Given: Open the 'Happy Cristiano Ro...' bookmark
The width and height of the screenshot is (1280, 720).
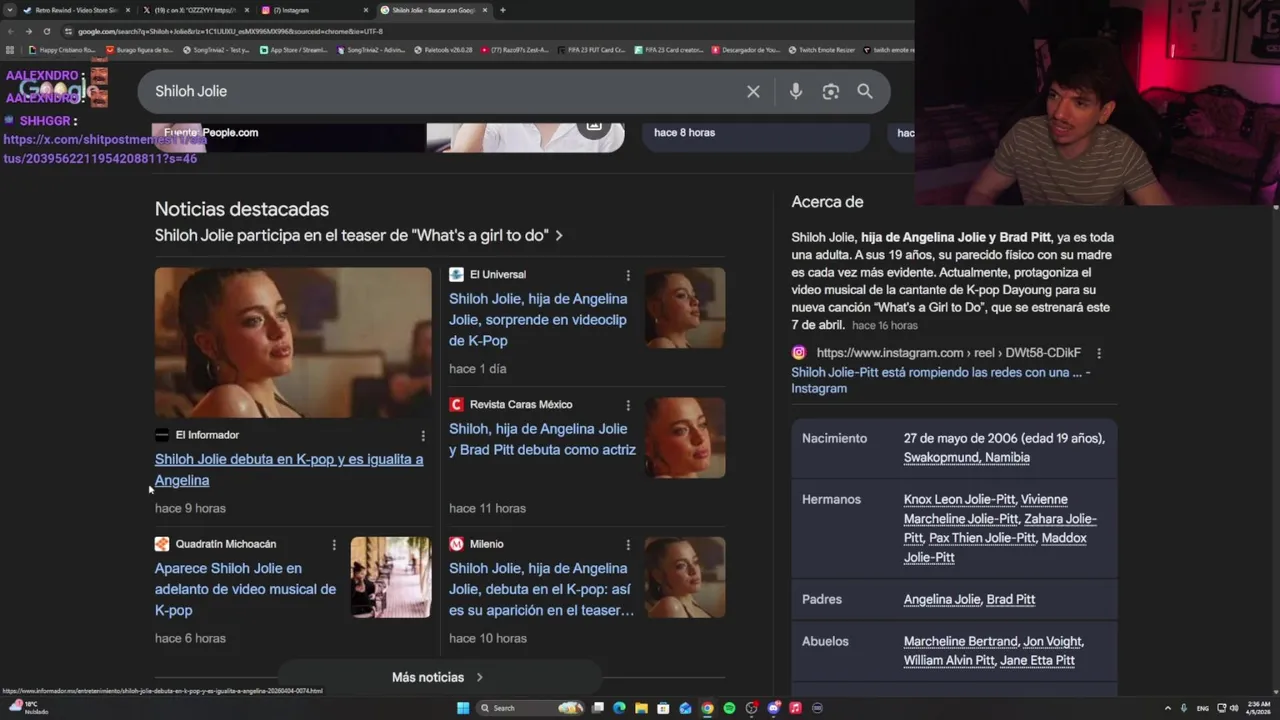Looking at the screenshot, I should (x=63, y=49).
